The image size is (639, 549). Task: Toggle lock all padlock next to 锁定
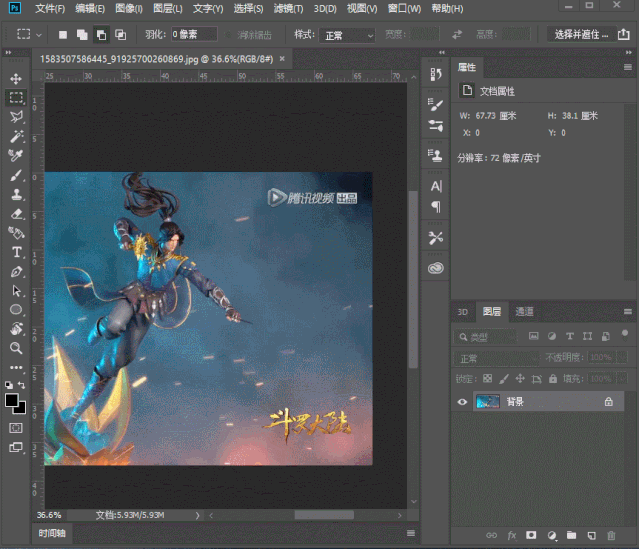pos(553,379)
